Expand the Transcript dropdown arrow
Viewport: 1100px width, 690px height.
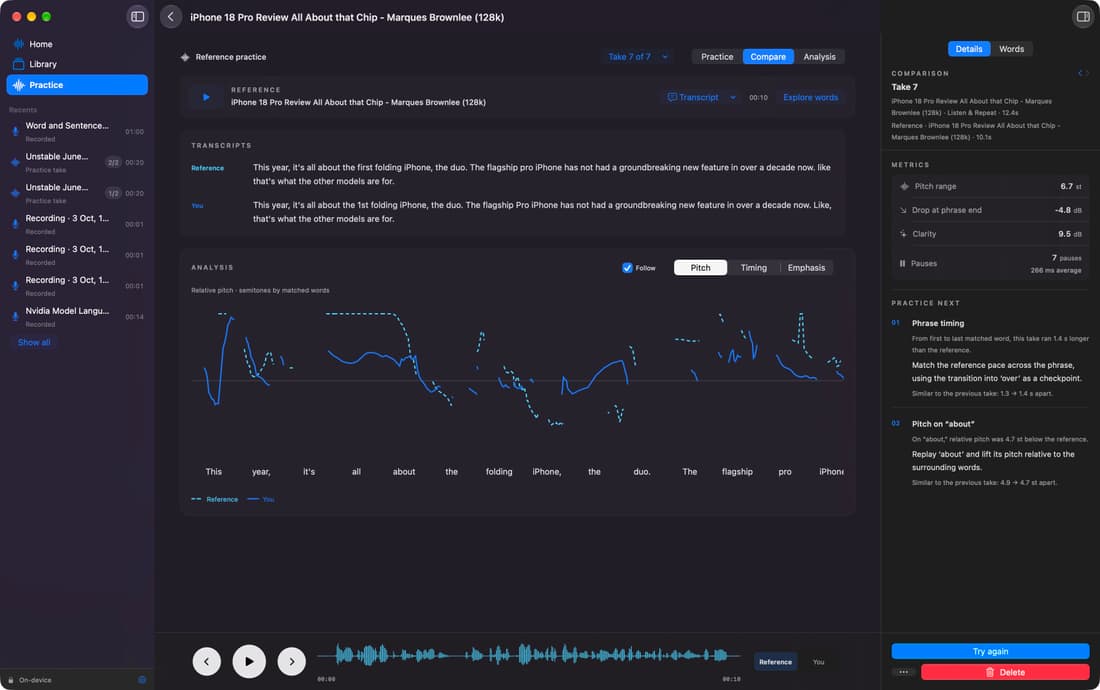(x=732, y=97)
